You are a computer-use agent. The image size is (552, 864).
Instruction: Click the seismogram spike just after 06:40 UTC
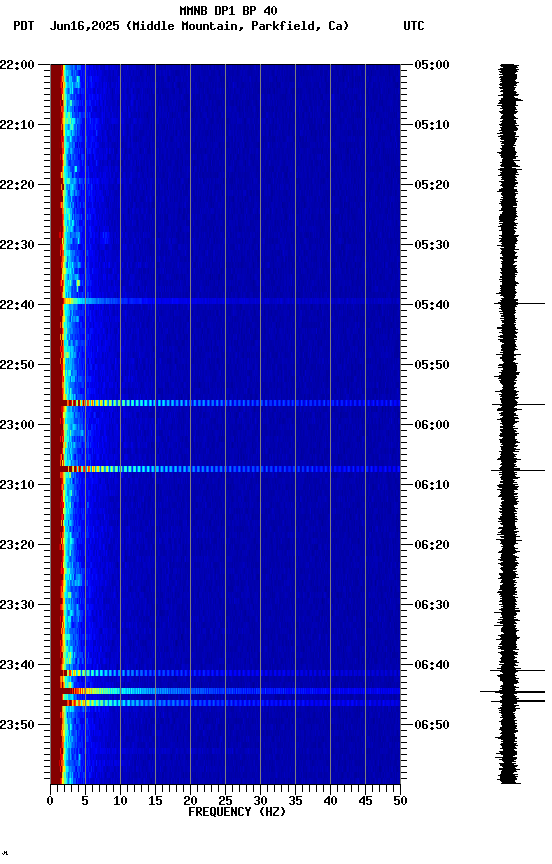point(518,671)
